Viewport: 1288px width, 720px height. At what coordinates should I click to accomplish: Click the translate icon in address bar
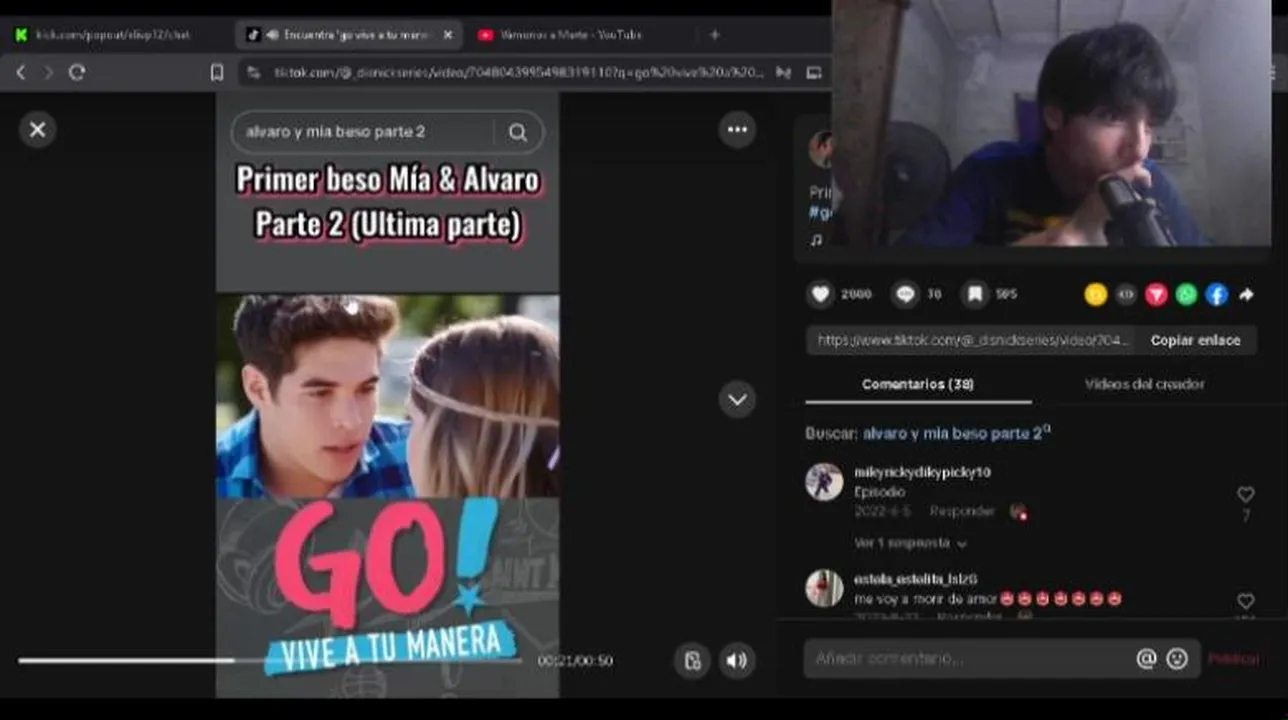coord(784,72)
